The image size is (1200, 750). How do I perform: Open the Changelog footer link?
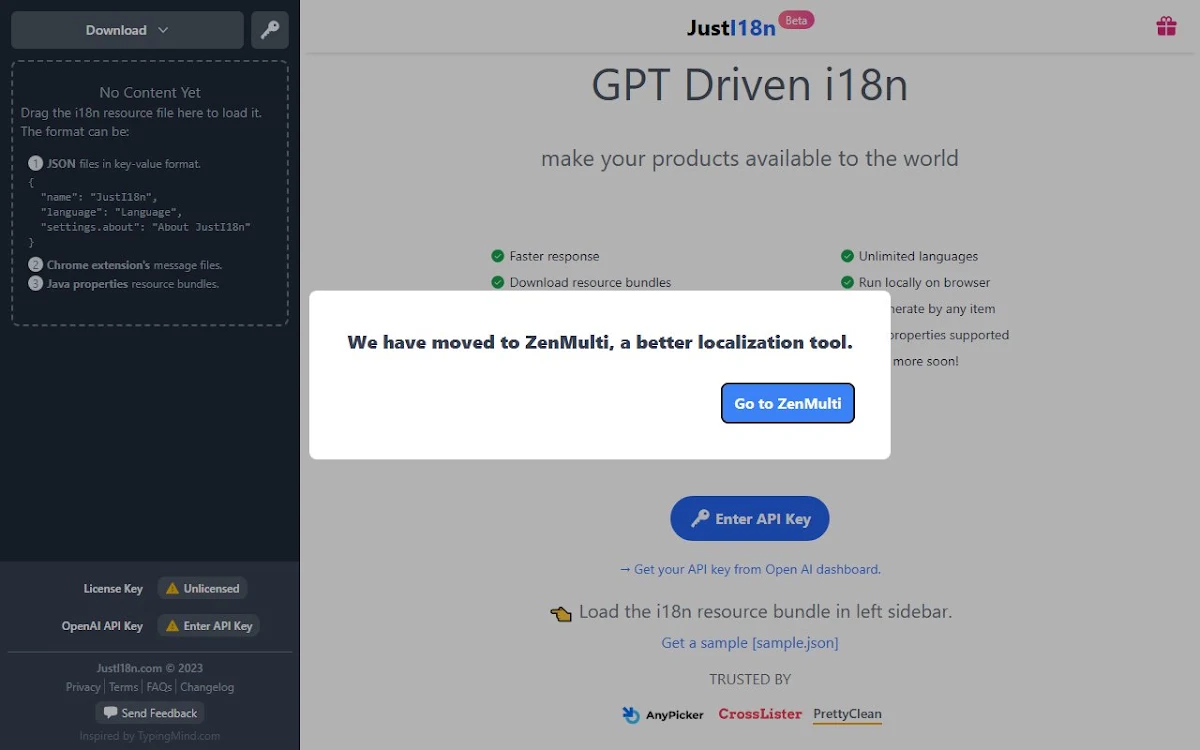[207, 687]
